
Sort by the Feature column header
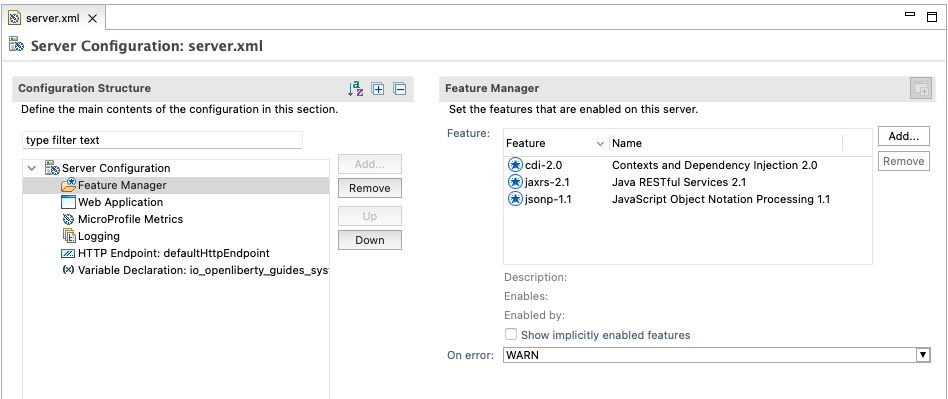[556, 143]
